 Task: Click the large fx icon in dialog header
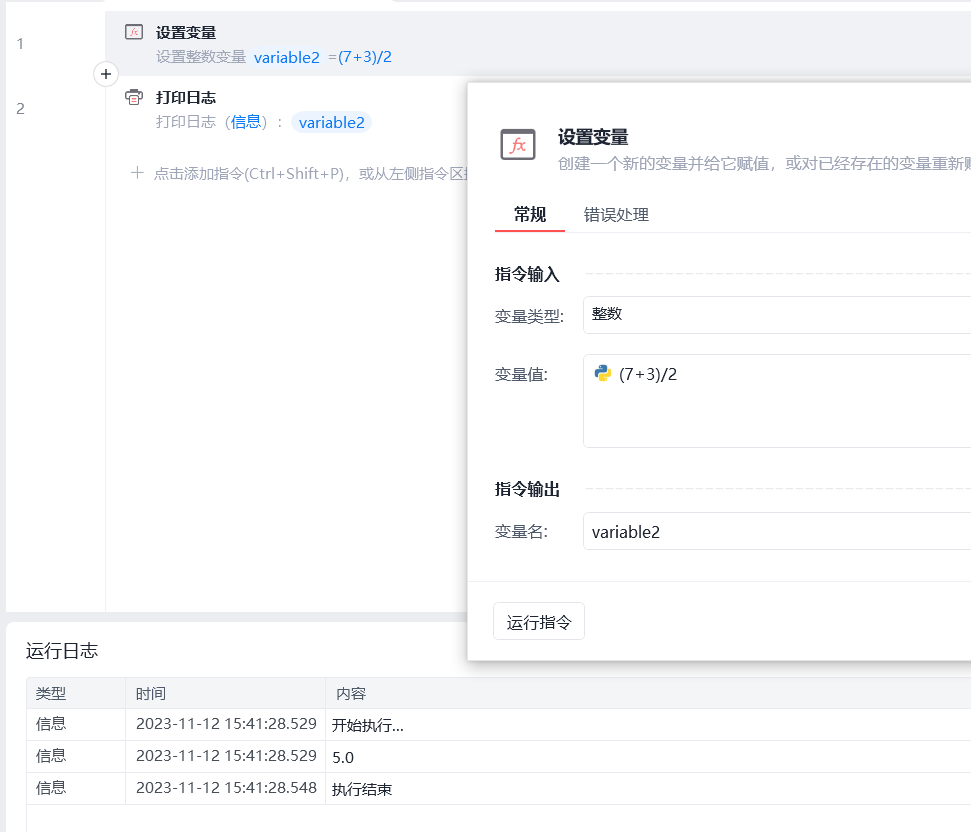point(518,145)
